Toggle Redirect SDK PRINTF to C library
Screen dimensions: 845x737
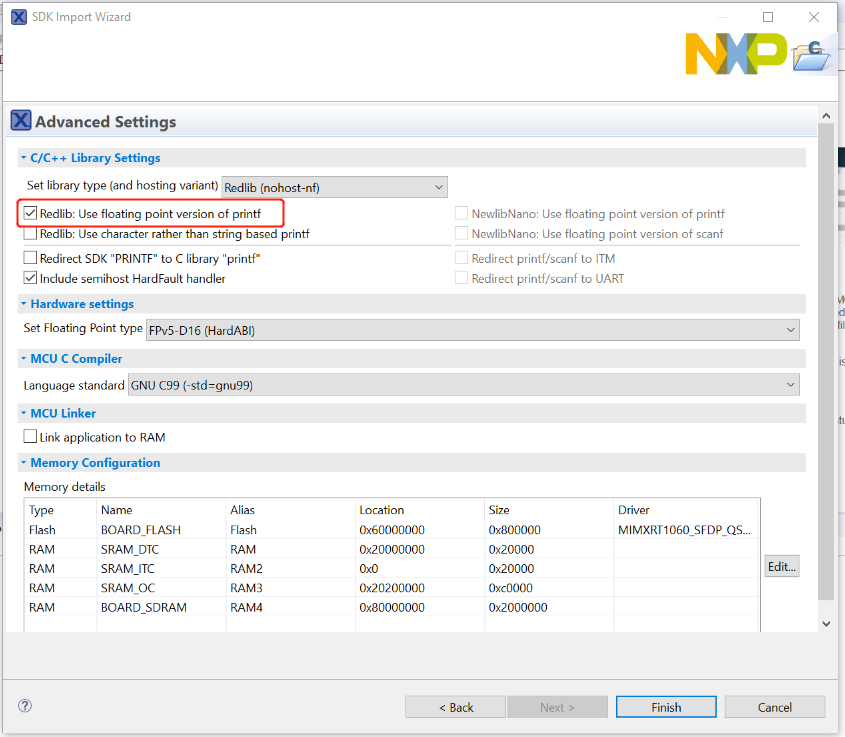tap(31, 258)
